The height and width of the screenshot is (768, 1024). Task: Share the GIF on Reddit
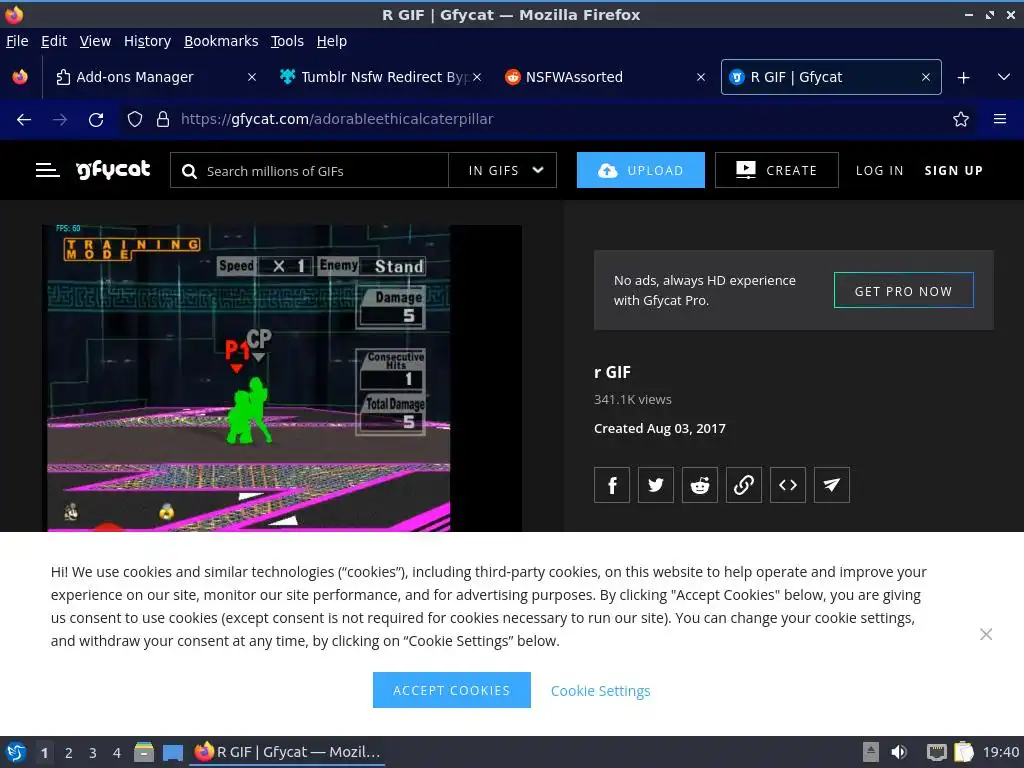[699, 485]
